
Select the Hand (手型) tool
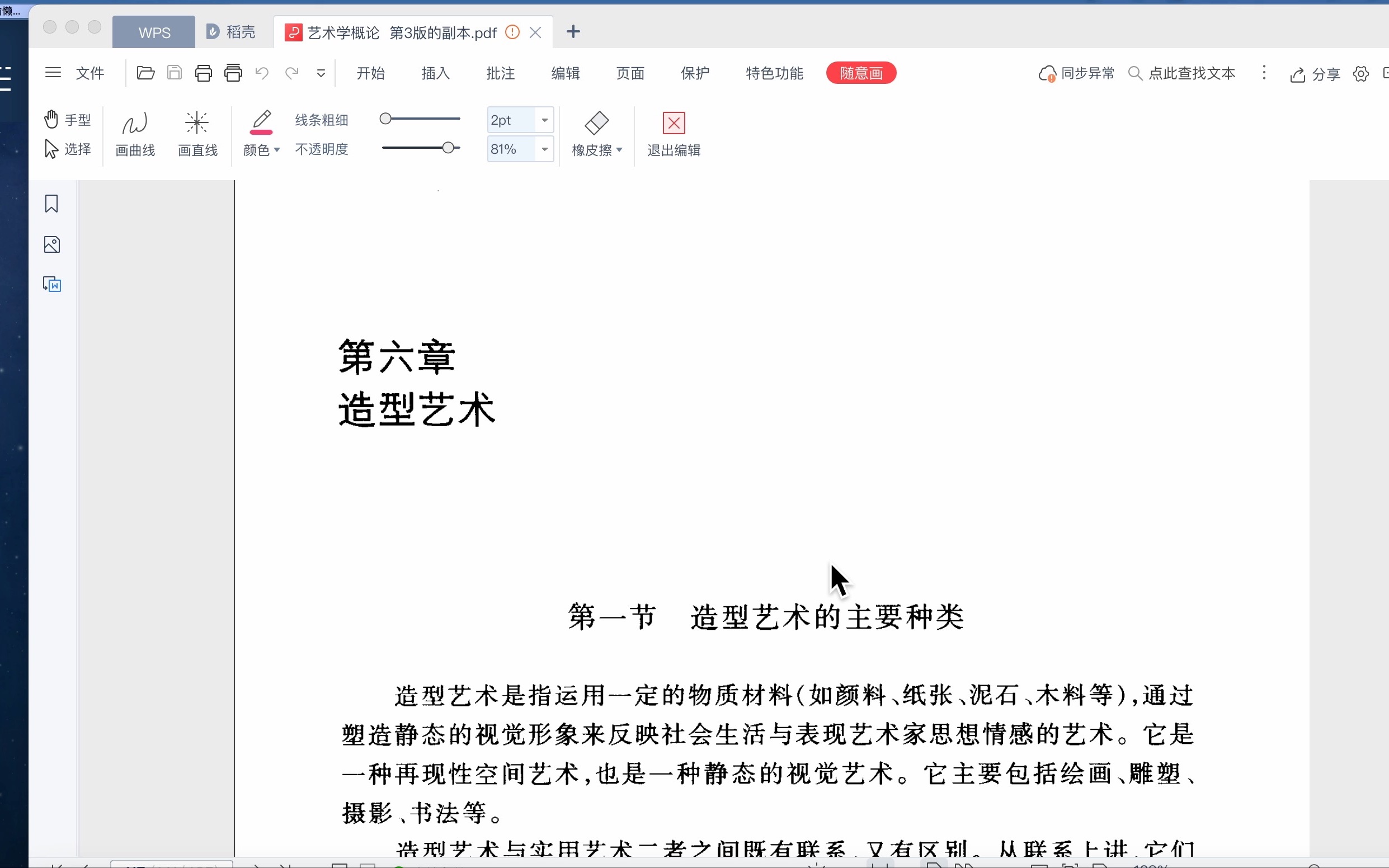67,120
